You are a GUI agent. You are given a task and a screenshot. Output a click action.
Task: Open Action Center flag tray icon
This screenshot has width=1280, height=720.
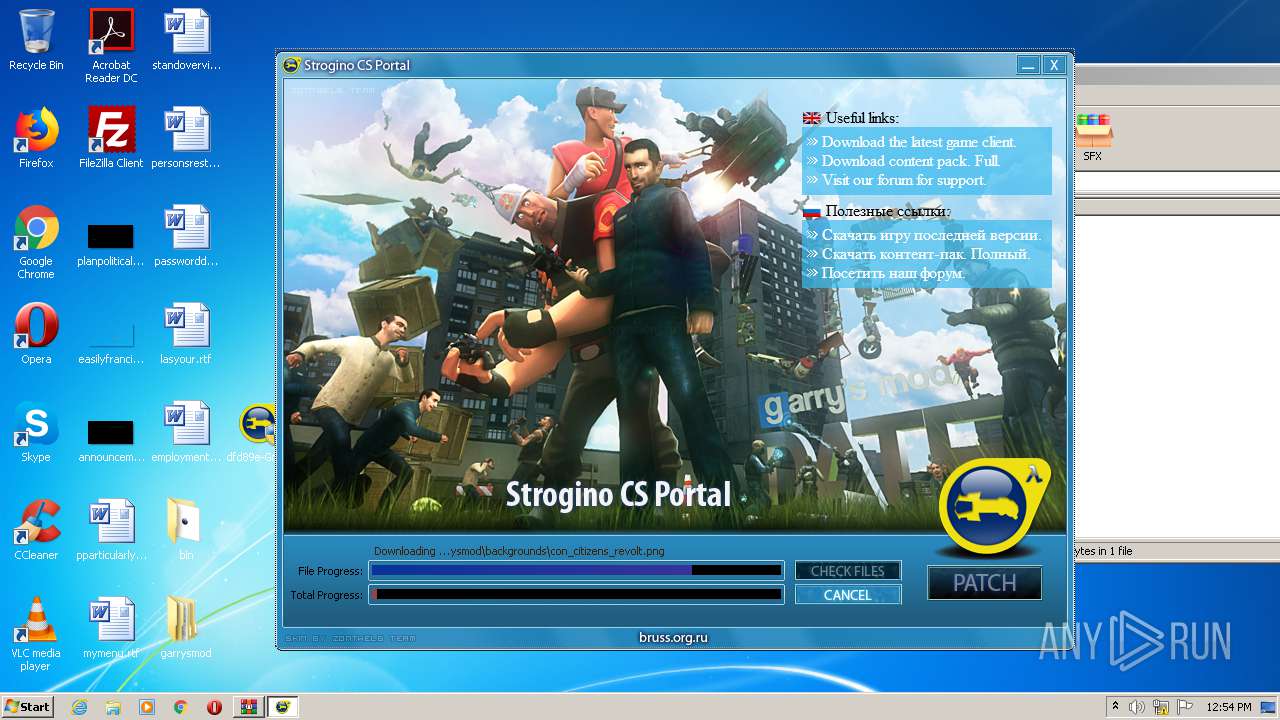[1185, 707]
